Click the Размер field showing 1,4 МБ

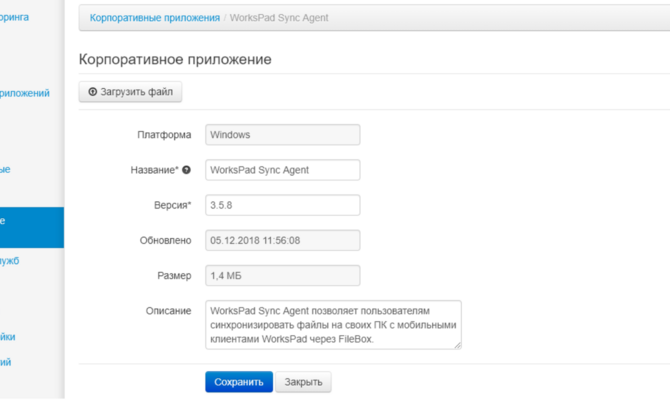(x=282, y=275)
